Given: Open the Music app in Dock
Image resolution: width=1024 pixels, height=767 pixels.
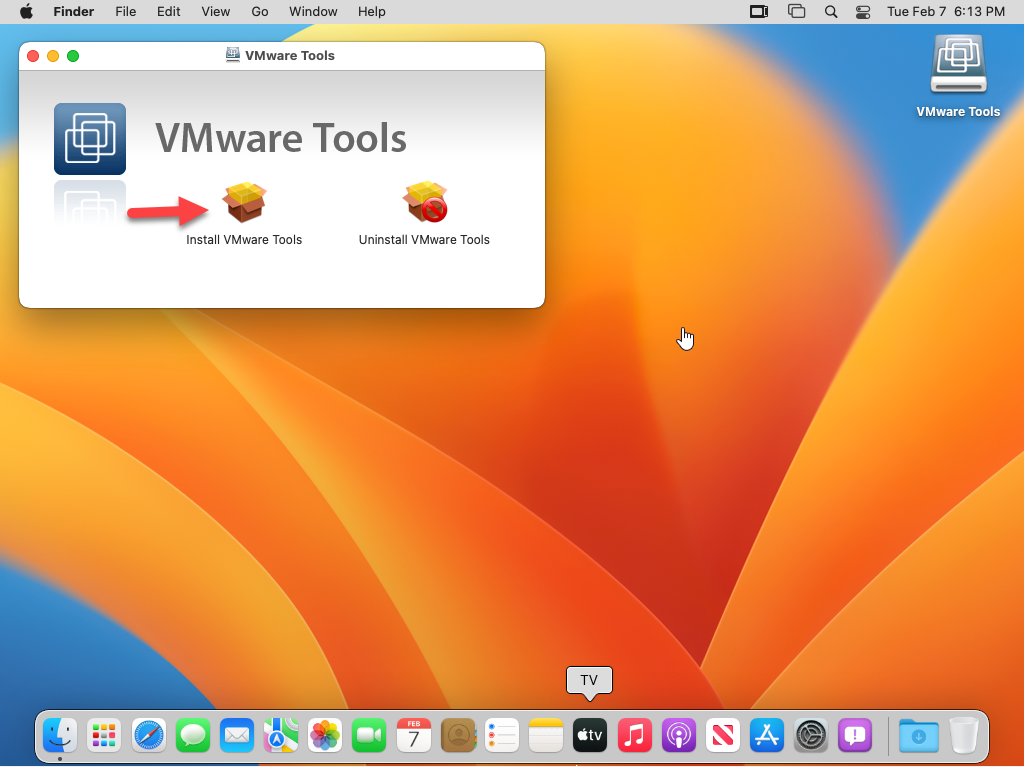Looking at the screenshot, I should 634,736.
